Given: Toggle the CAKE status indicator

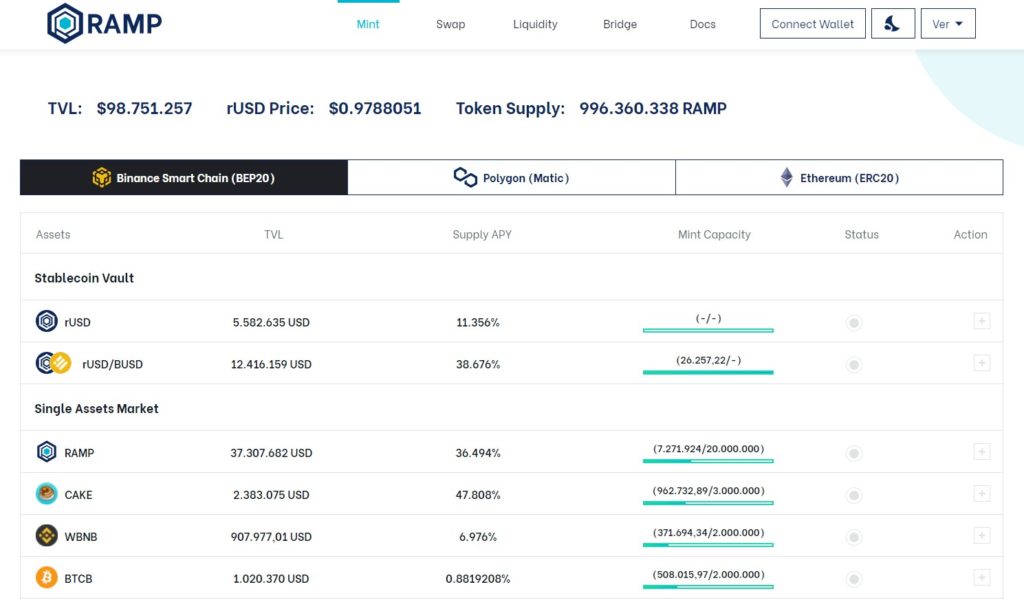Looking at the screenshot, I should [854, 495].
